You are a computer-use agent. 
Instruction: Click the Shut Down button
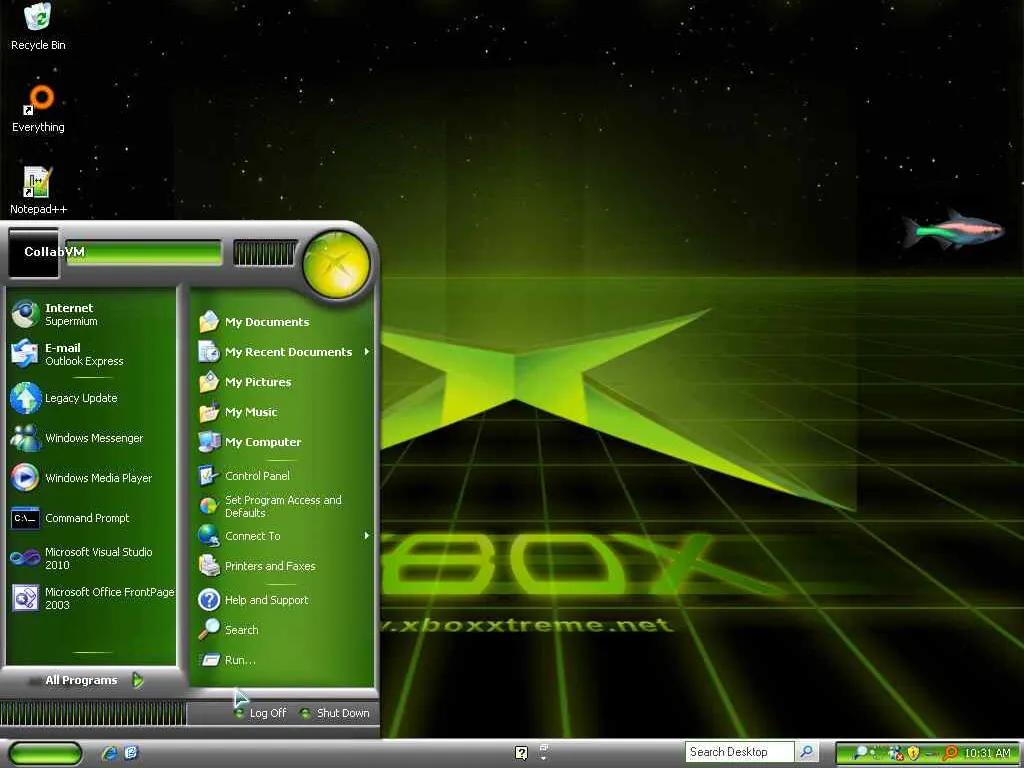point(335,713)
